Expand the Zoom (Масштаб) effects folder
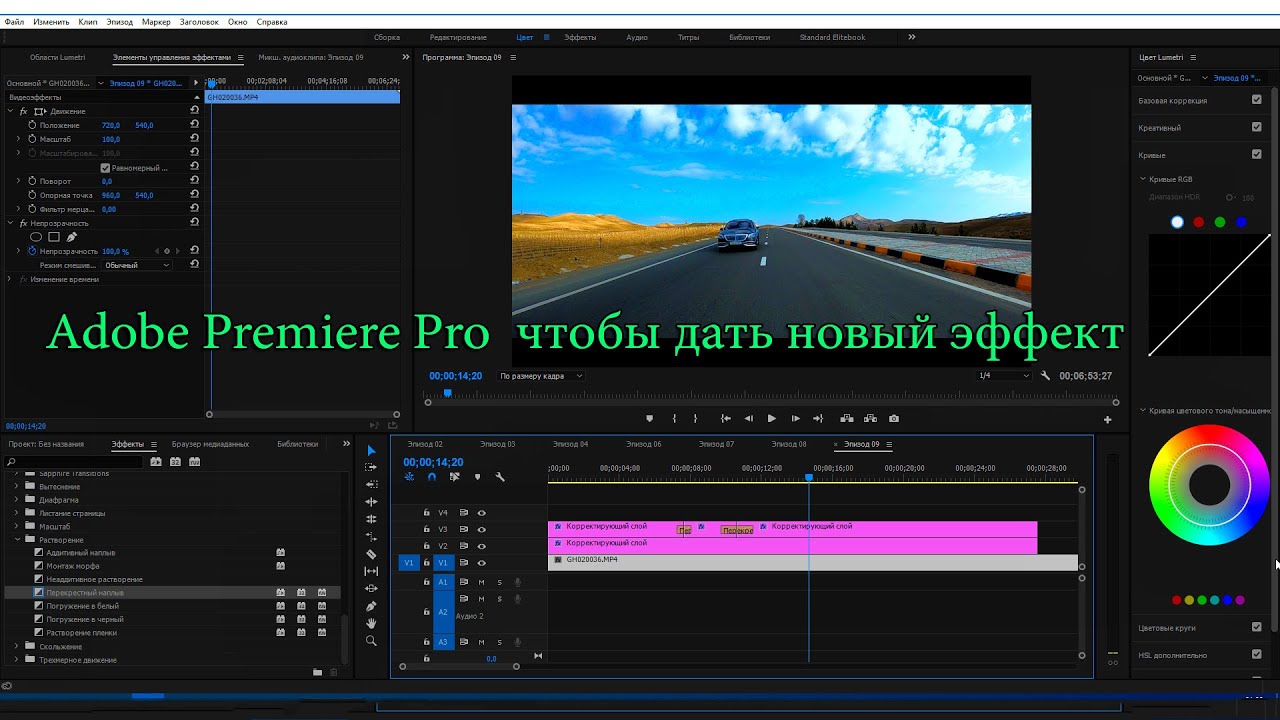 [17, 526]
